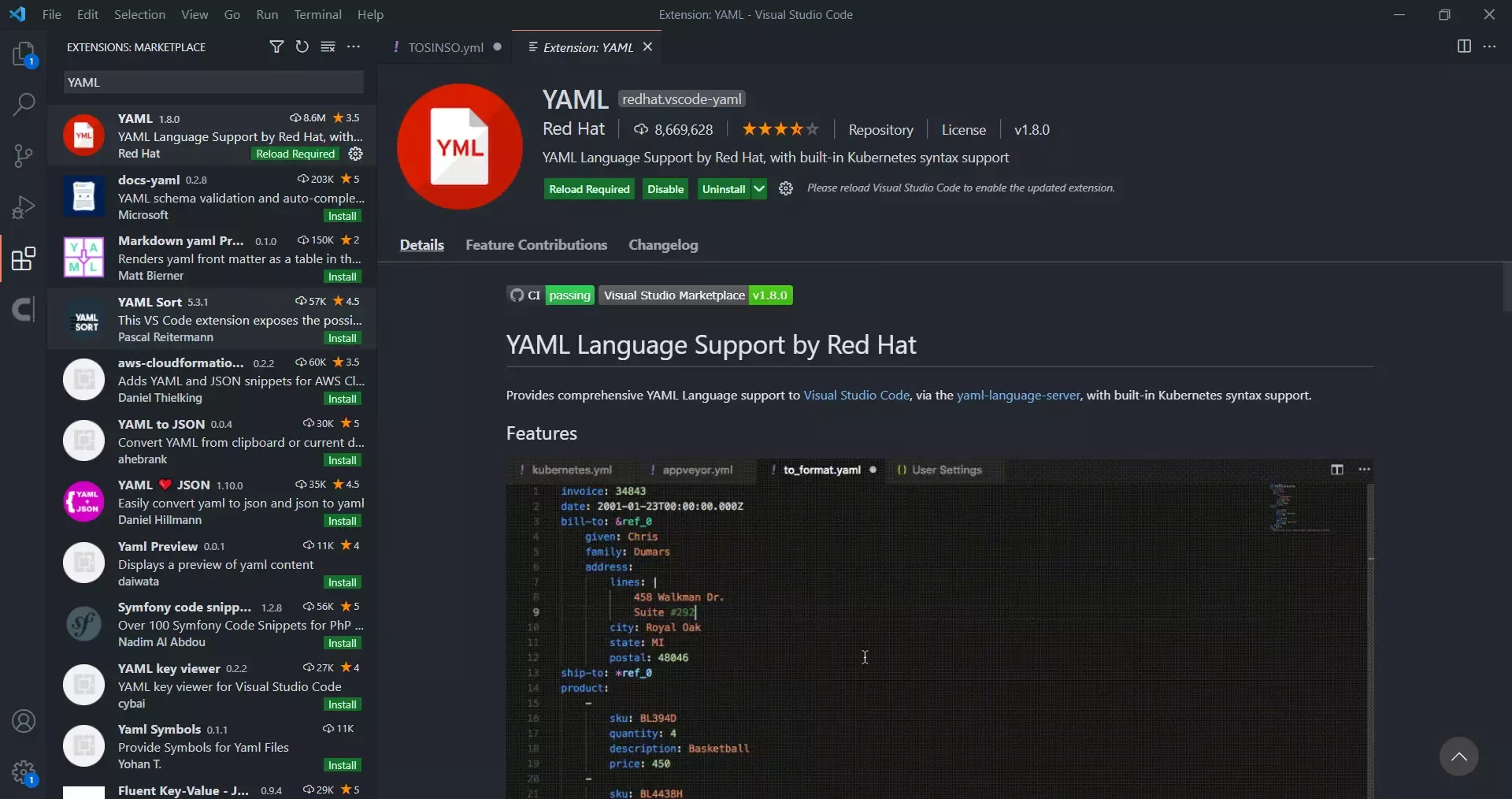
Task: Install the Yaml Preview extension
Action: tap(343, 582)
